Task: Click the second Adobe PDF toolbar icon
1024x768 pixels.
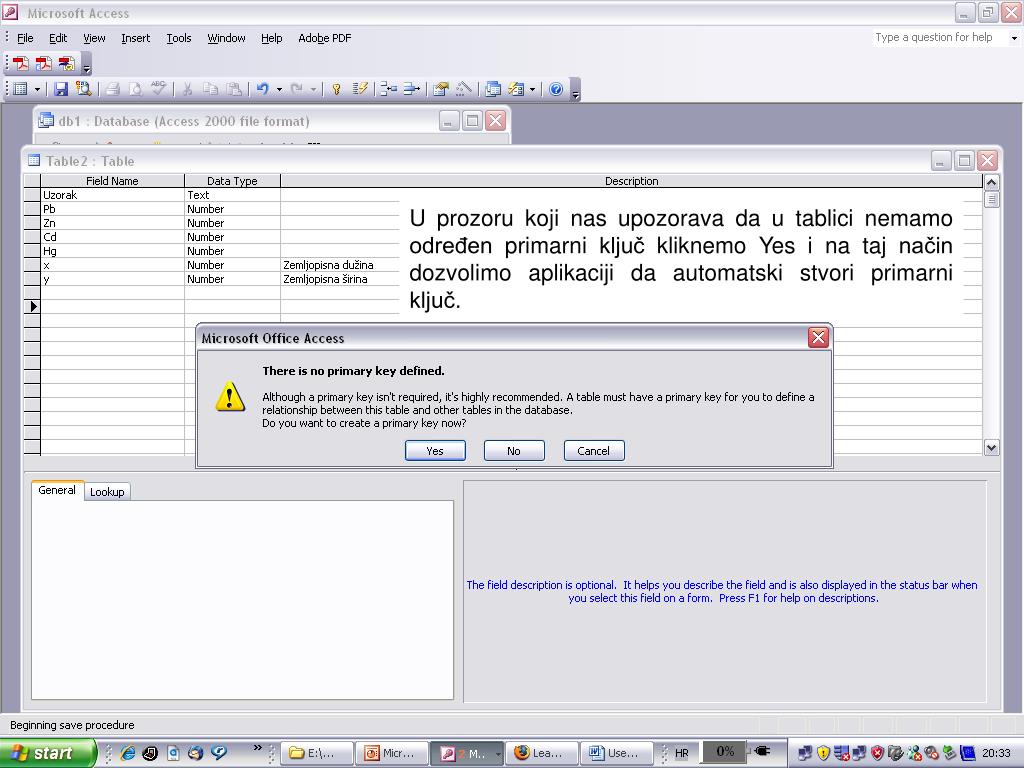Action: (44, 63)
